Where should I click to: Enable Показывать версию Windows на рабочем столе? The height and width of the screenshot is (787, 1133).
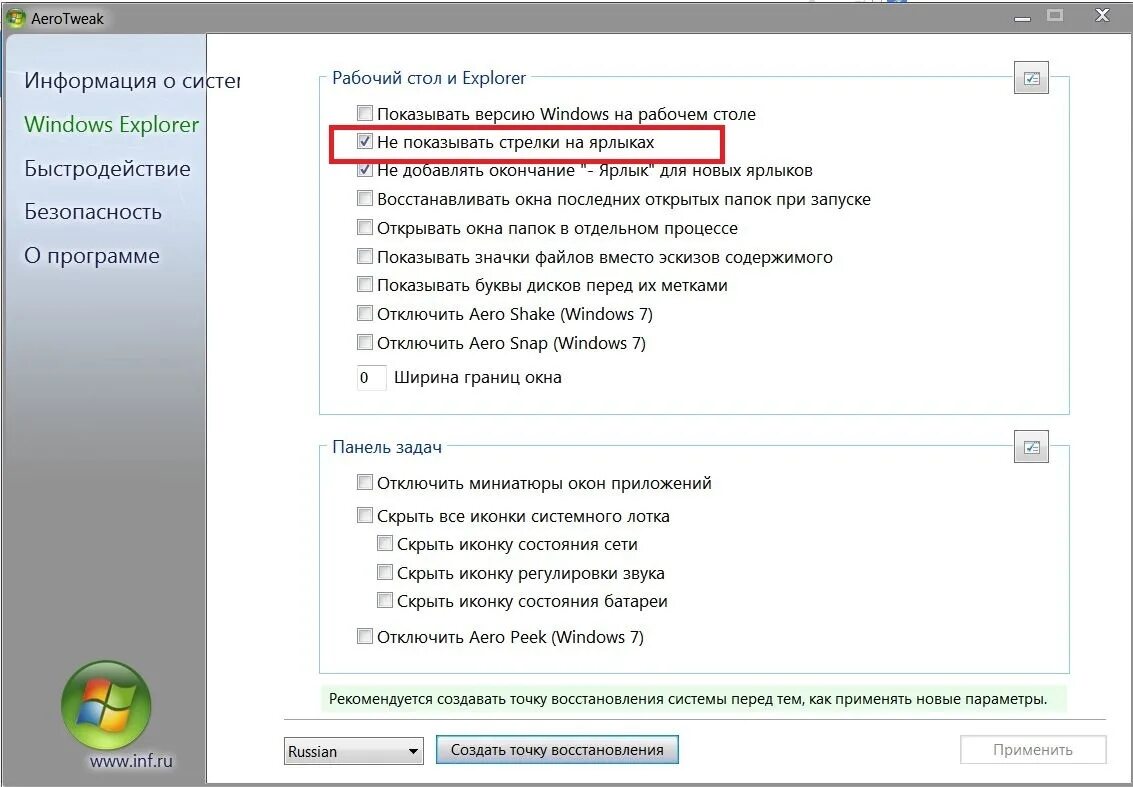coord(365,113)
